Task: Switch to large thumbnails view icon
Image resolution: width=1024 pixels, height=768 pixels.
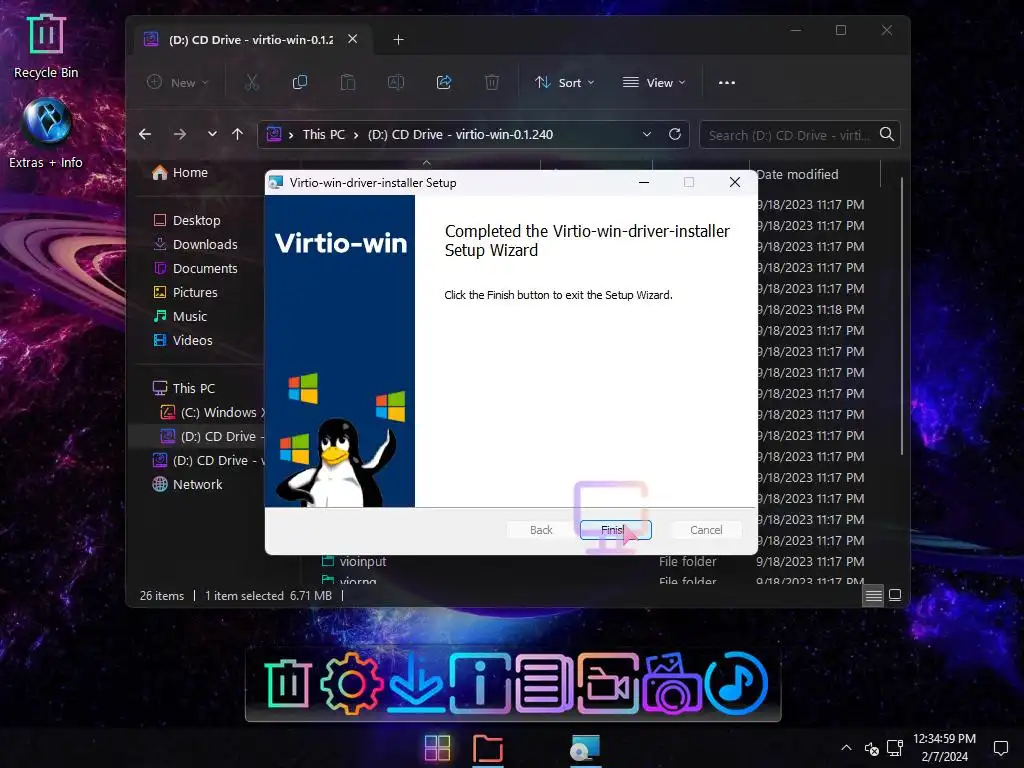Action: (895, 595)
